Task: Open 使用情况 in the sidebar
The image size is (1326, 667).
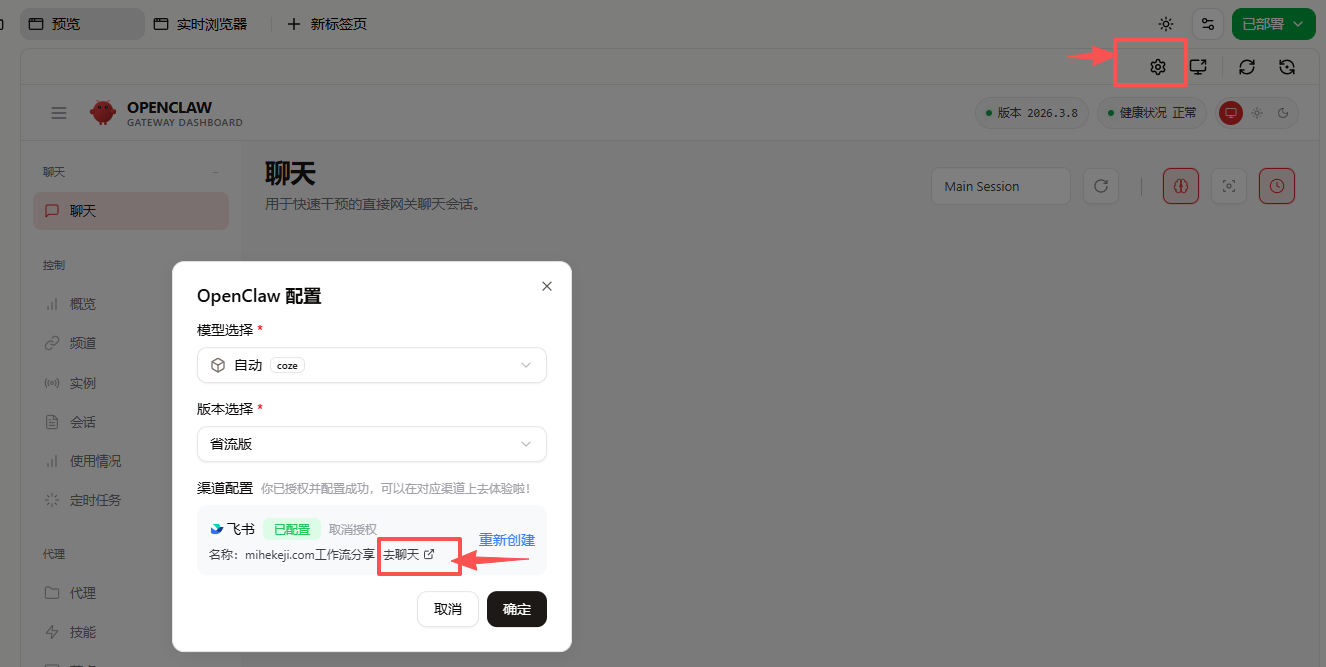Action: [x=131, y=461]
